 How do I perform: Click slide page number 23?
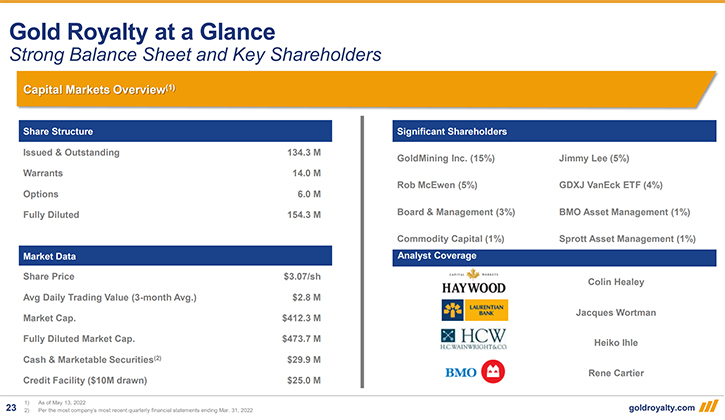tap(11, 406)
